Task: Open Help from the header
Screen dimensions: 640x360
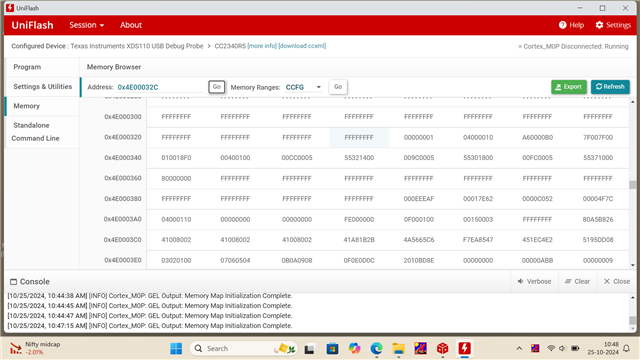Action: point(571,25)
